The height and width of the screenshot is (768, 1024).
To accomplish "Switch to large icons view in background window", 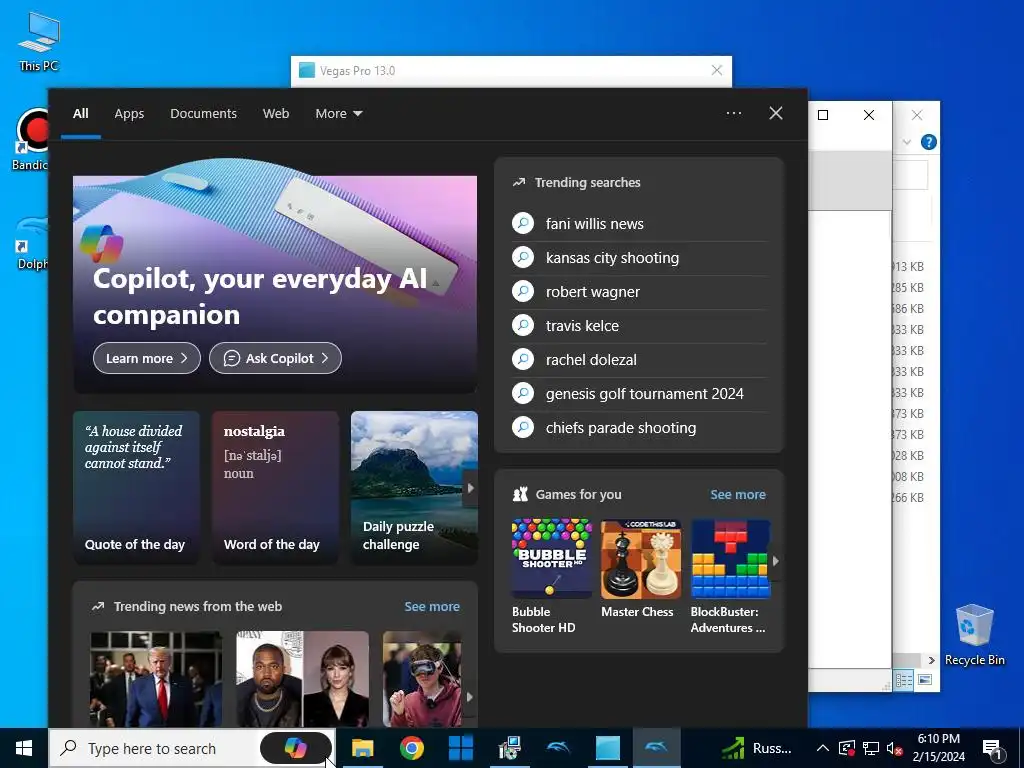I will (925, 680).
